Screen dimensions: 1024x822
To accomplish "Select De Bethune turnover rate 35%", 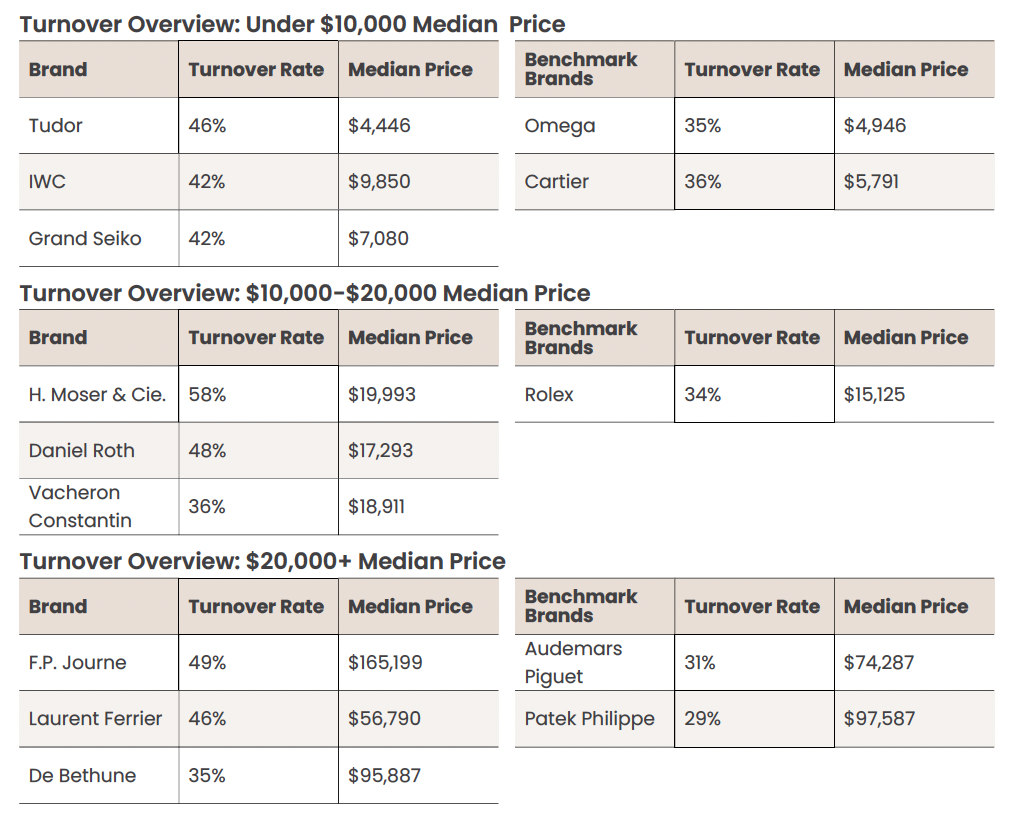I will (207, 776).
